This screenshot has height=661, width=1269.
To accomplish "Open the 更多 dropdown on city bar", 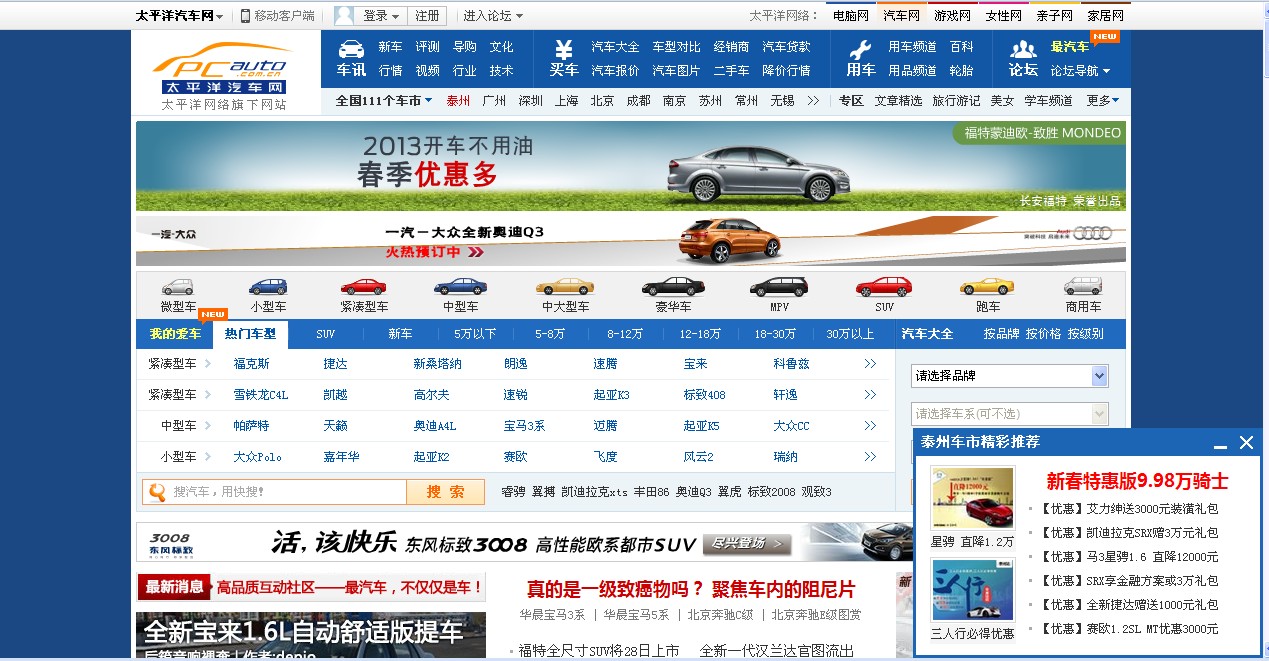I will click(1103, 100).
